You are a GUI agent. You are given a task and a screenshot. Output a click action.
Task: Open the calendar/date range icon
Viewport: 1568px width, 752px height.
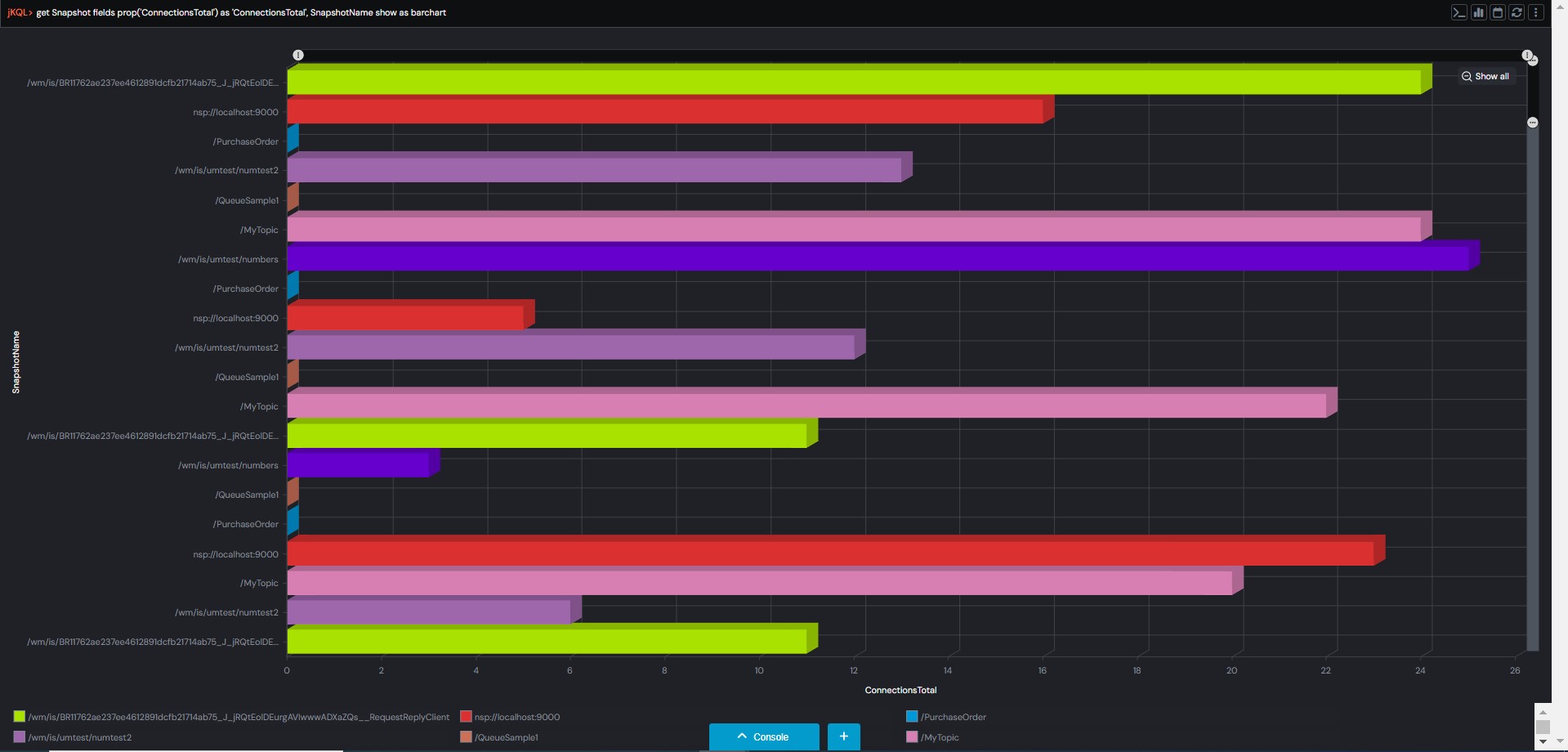pyautogui.click(x=1499, y=12)
